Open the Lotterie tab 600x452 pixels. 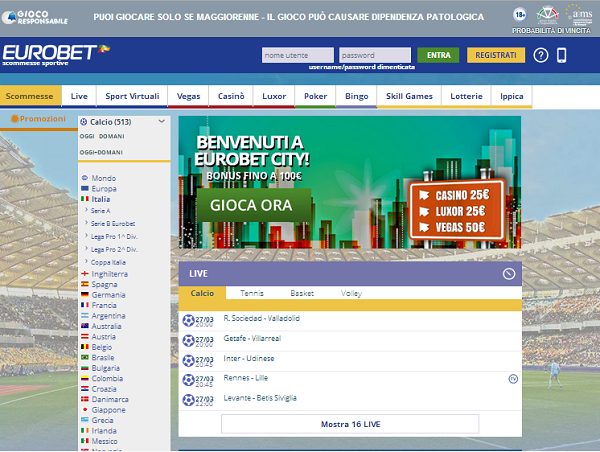click(466, 96)
